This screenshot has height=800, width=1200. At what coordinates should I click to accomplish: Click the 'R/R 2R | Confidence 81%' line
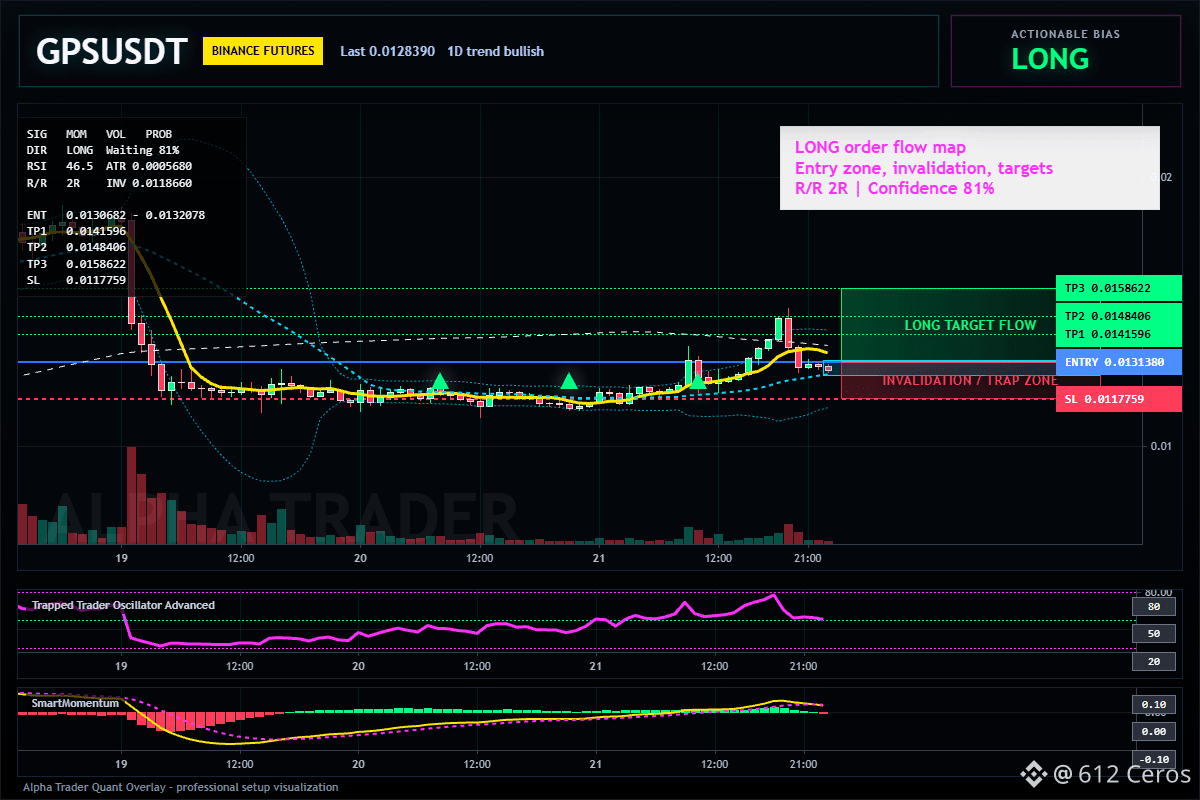click(x=894, y=188)
